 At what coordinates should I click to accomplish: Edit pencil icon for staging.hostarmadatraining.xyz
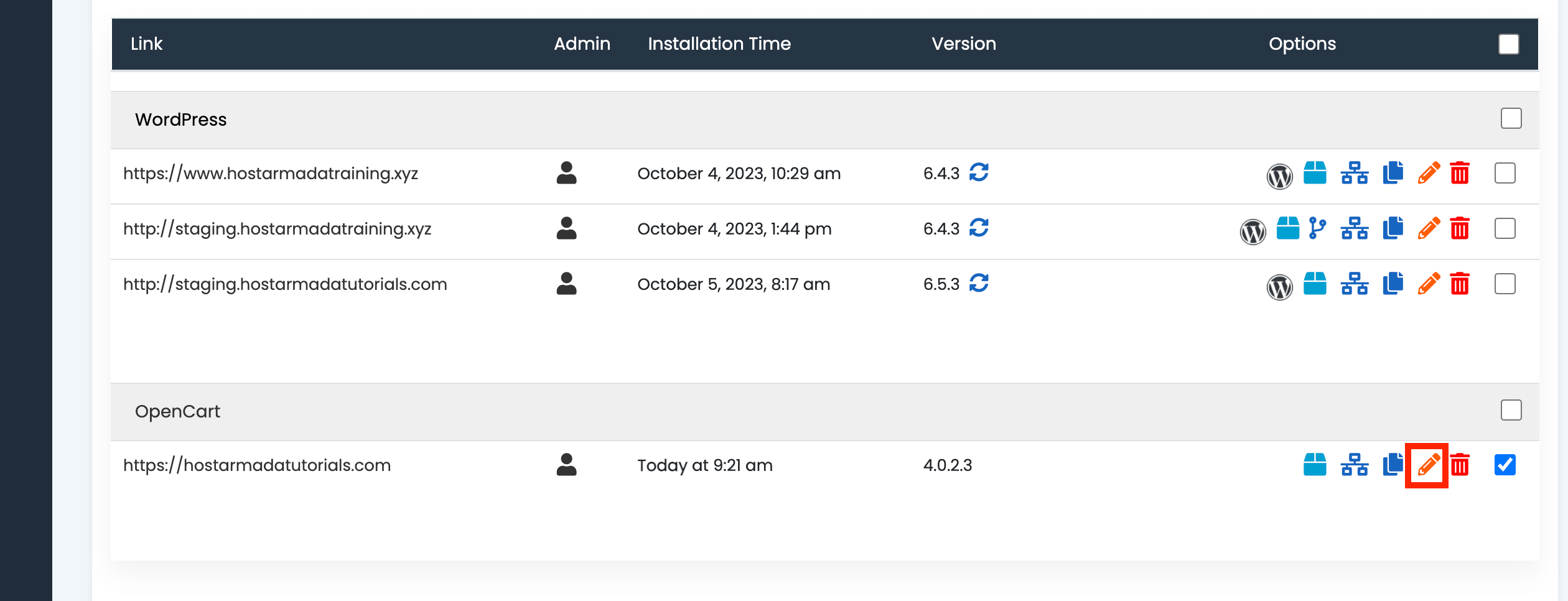[1429, 228]
